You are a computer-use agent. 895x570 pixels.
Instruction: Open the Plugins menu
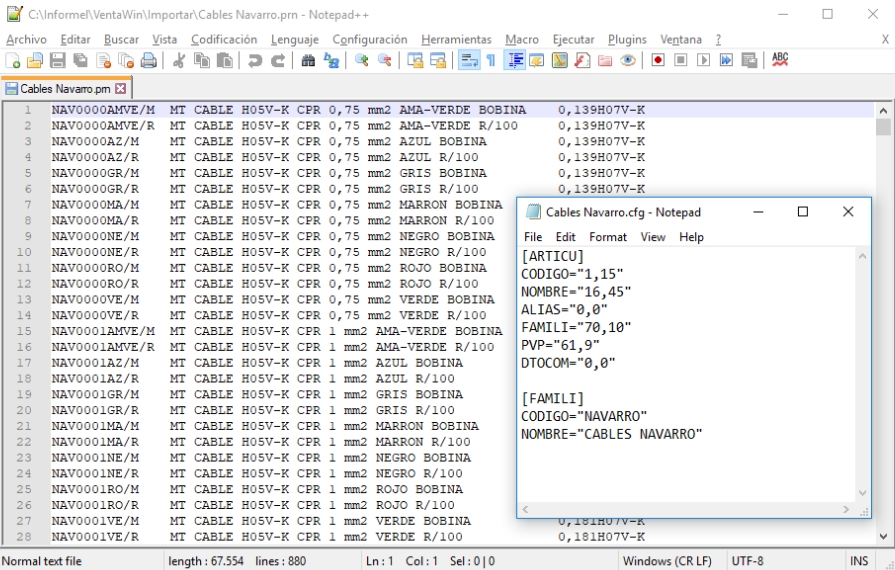[x=627, y=39]
